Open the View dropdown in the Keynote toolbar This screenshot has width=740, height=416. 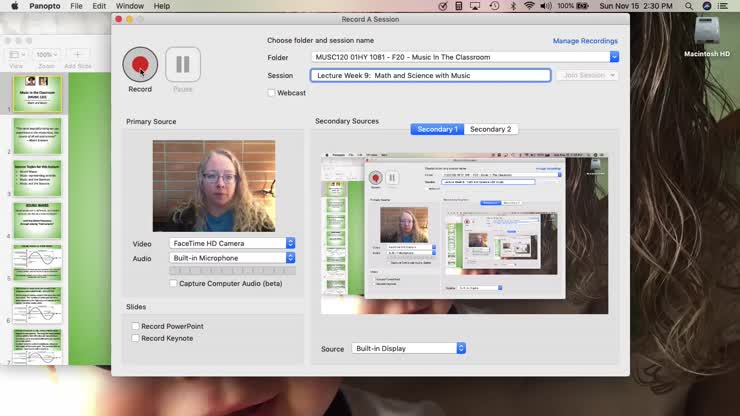click(17, 55)
